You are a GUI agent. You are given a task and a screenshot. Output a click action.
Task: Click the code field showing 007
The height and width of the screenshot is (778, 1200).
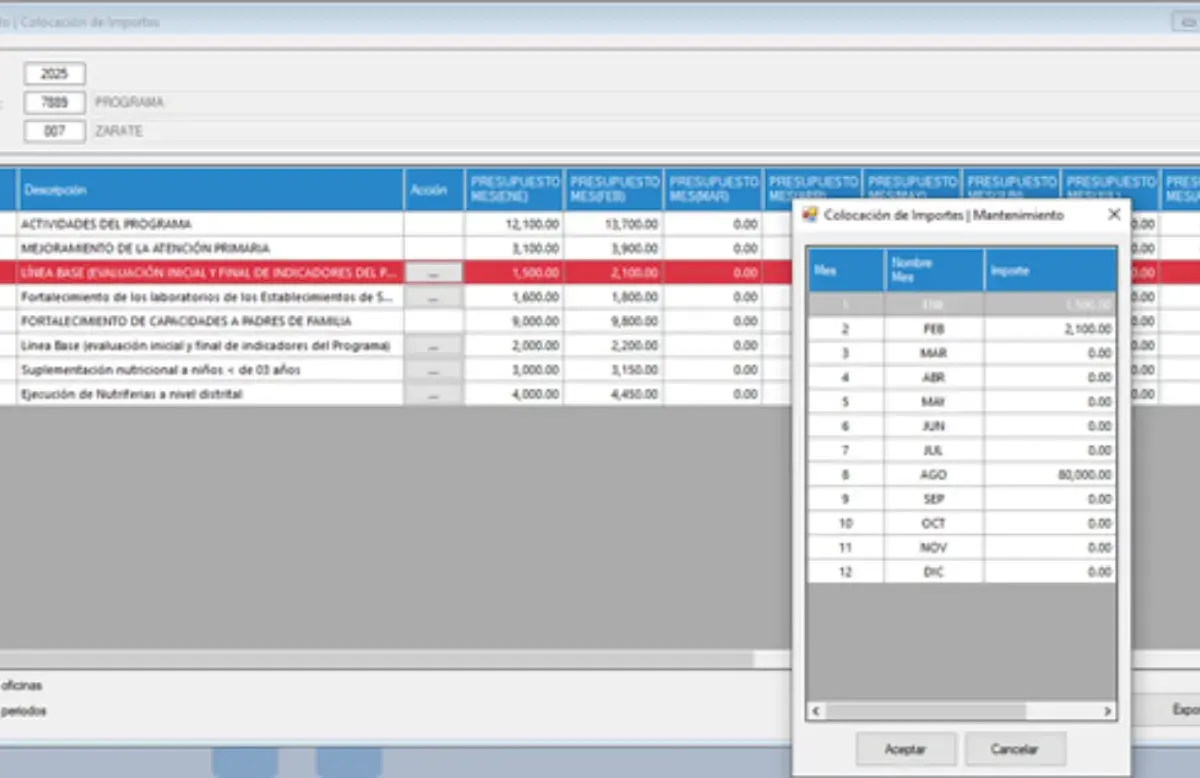pos(55,131)
